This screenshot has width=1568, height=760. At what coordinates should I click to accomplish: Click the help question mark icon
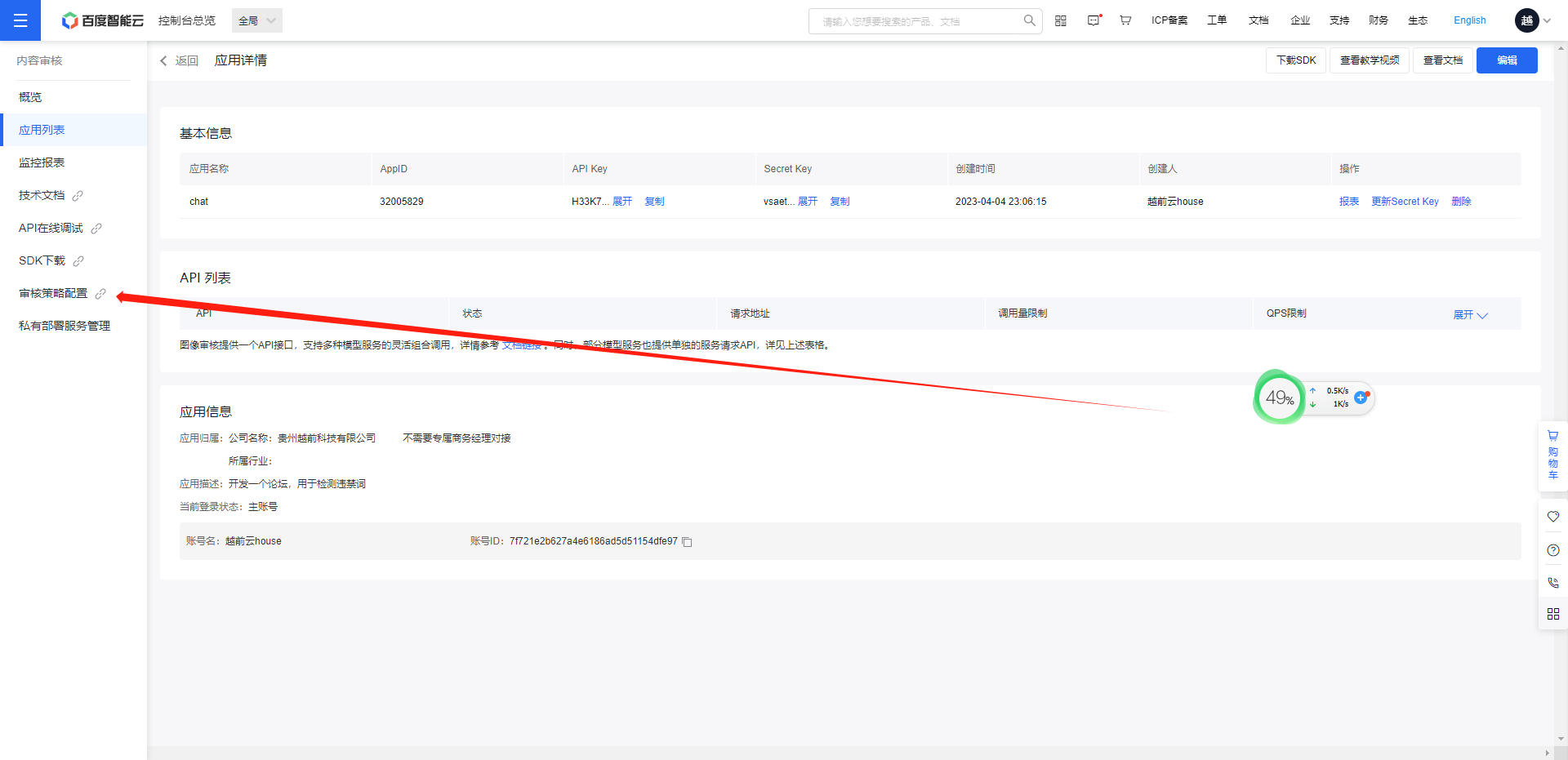[x=1552, y=550]
